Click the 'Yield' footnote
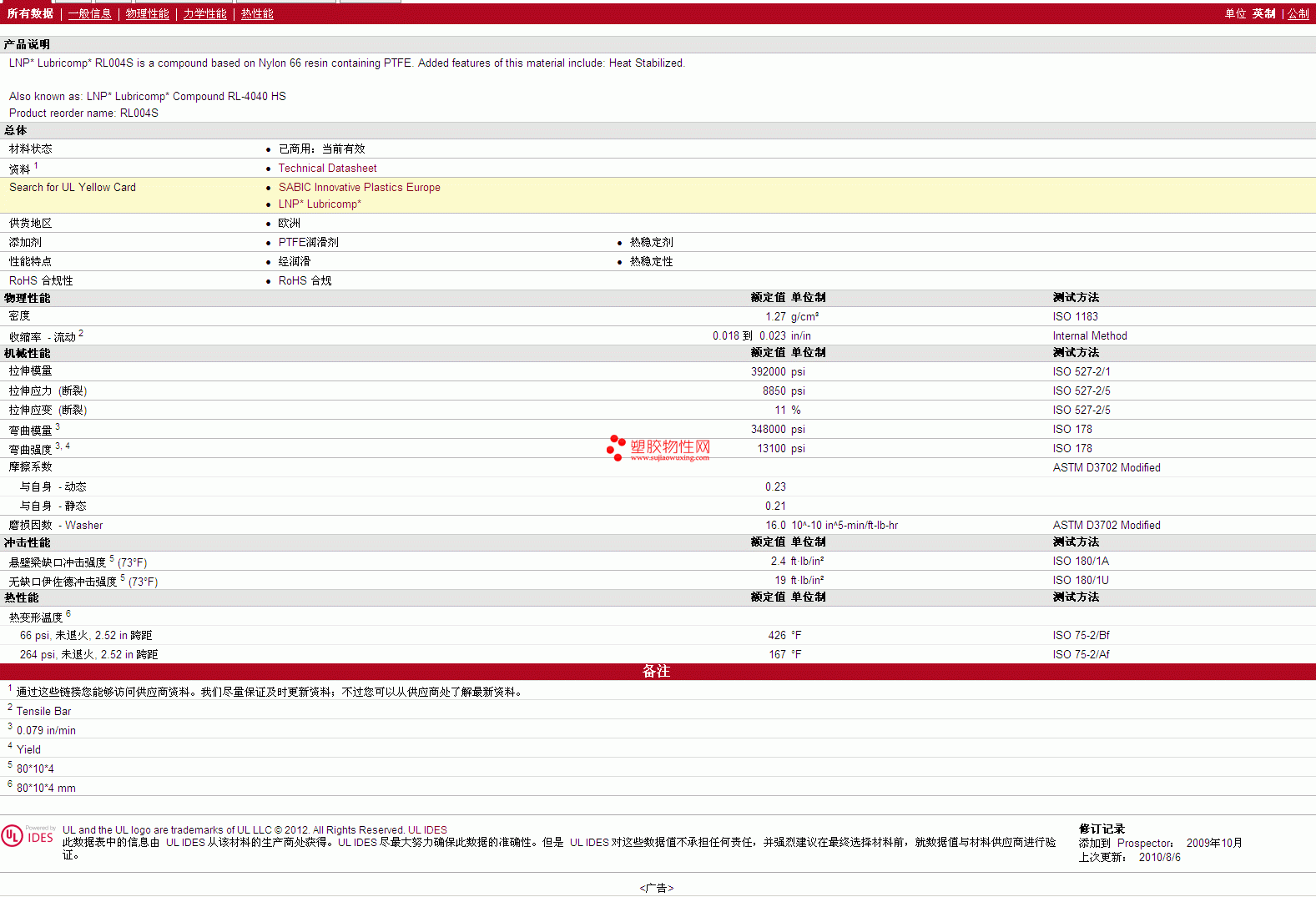Viewport: 1316px width, 897px height. pos(28,749)
